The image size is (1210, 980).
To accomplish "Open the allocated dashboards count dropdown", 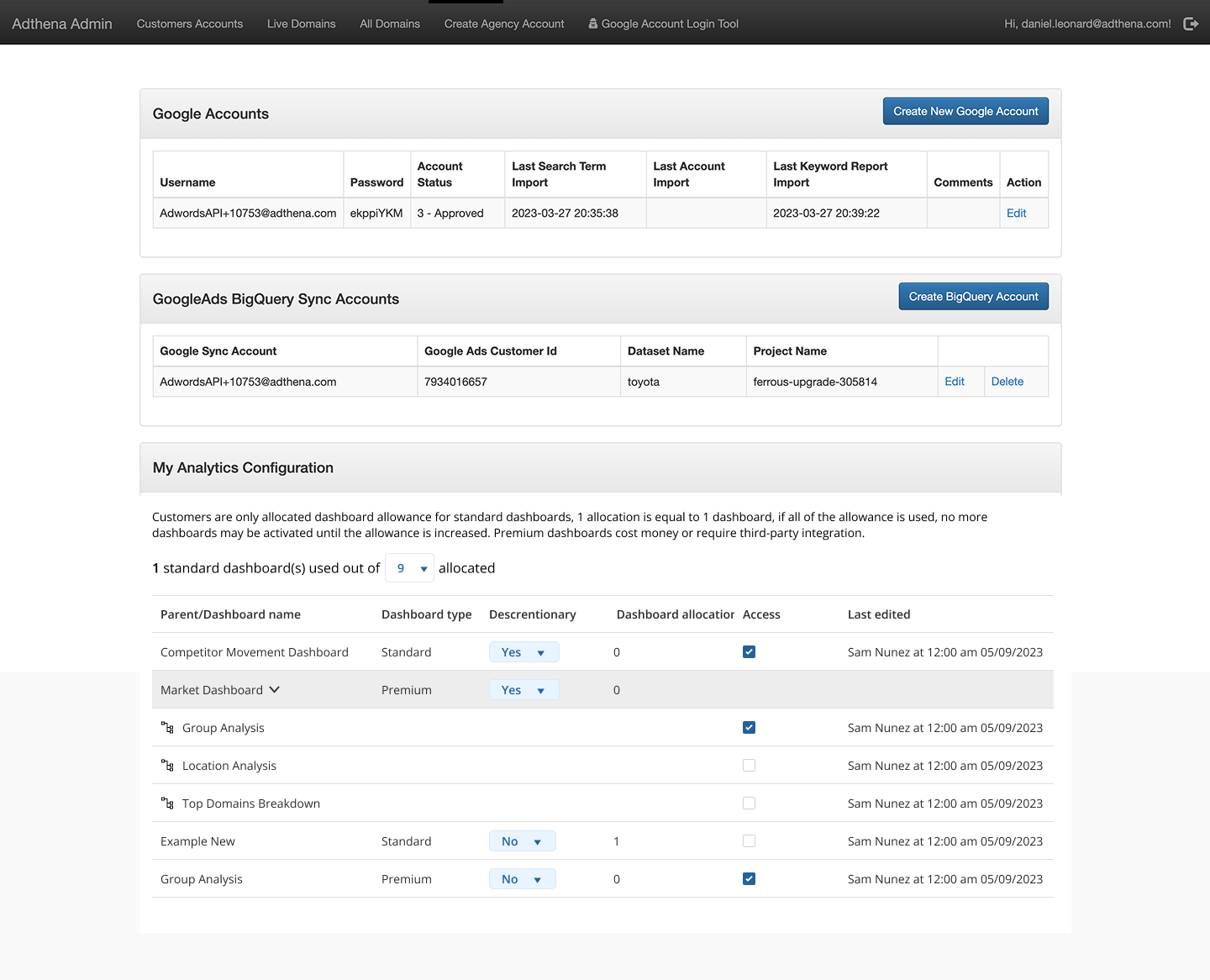I will pos(409,568).
